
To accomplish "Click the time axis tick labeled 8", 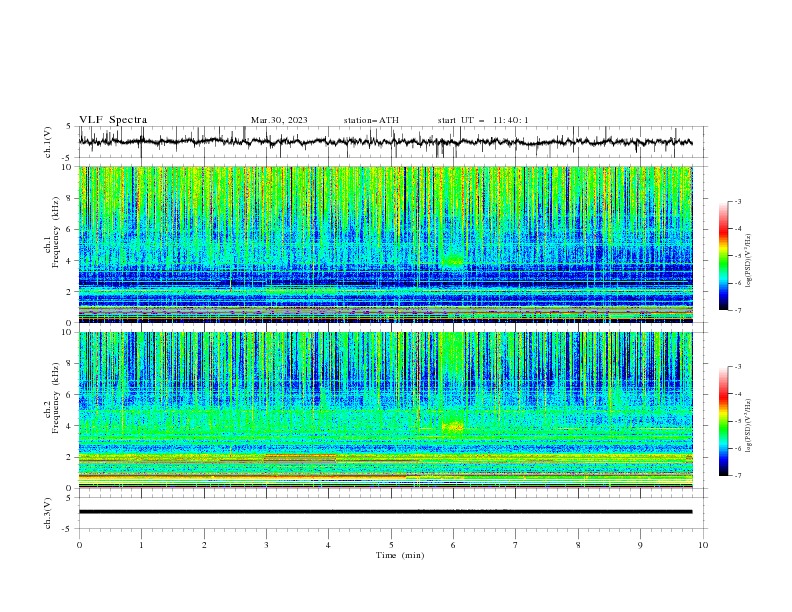I will 578,545.
